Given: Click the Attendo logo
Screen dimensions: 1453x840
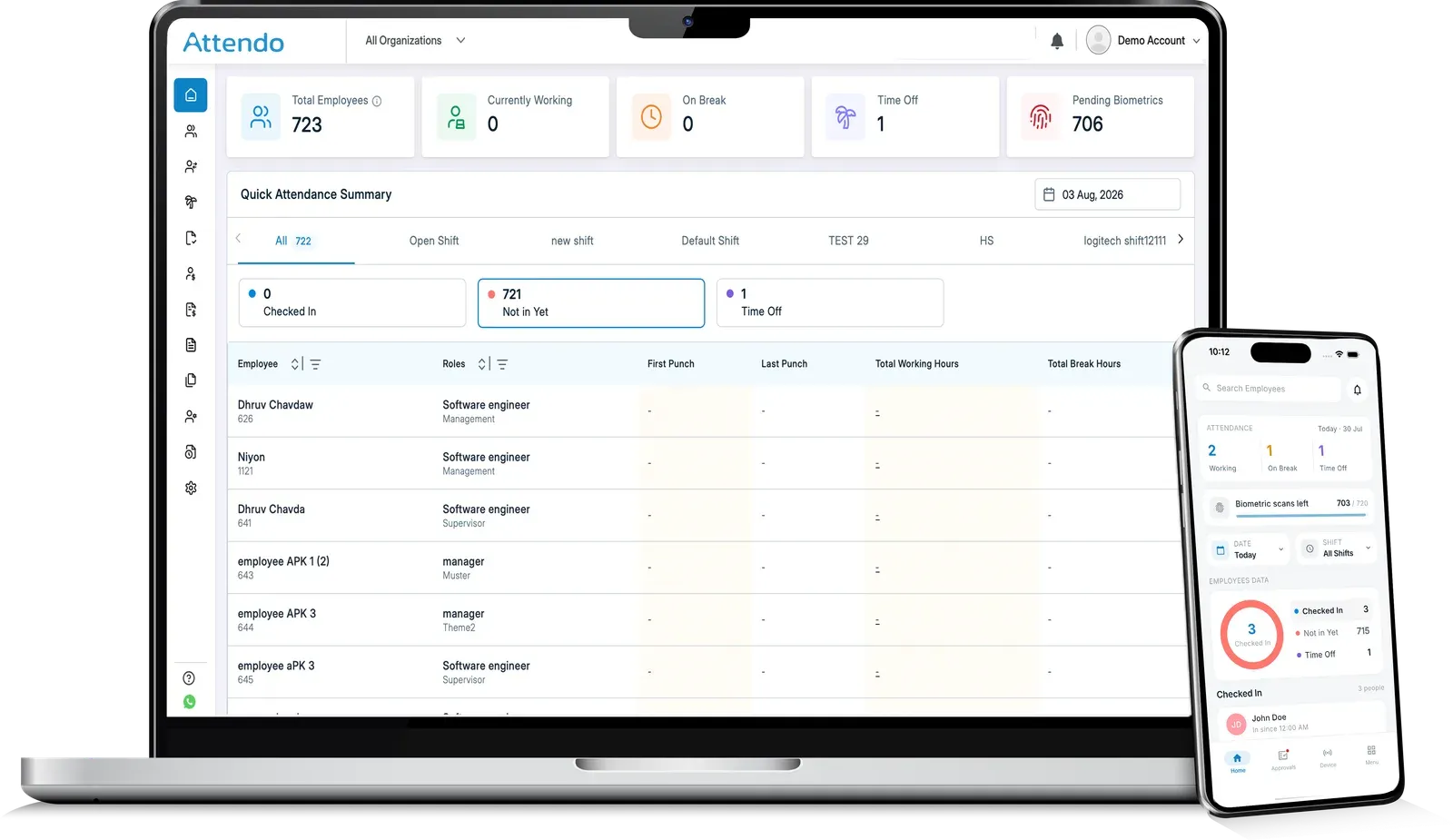Looking at the screenshot, I should tap(233, 43).
